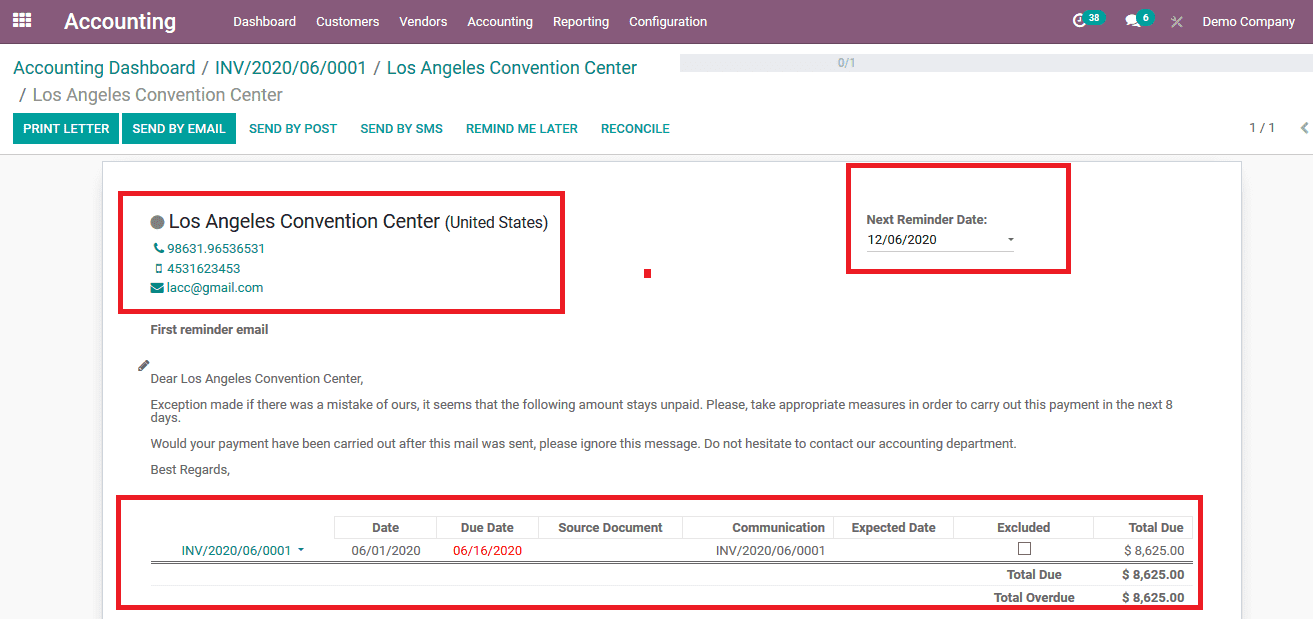Click the Source Document column header
The width and height of the screenshot is (1313, 619).
pyautogui.click(x=610, y=527)
